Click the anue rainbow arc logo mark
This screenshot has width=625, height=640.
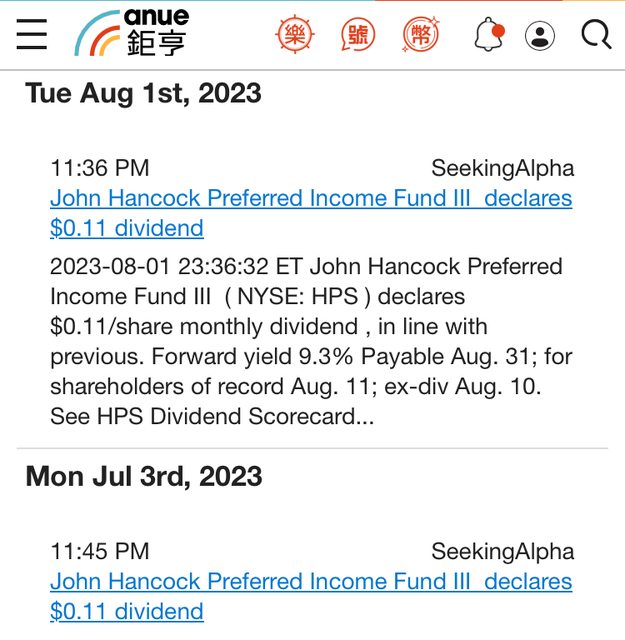[x=97, y=37]
